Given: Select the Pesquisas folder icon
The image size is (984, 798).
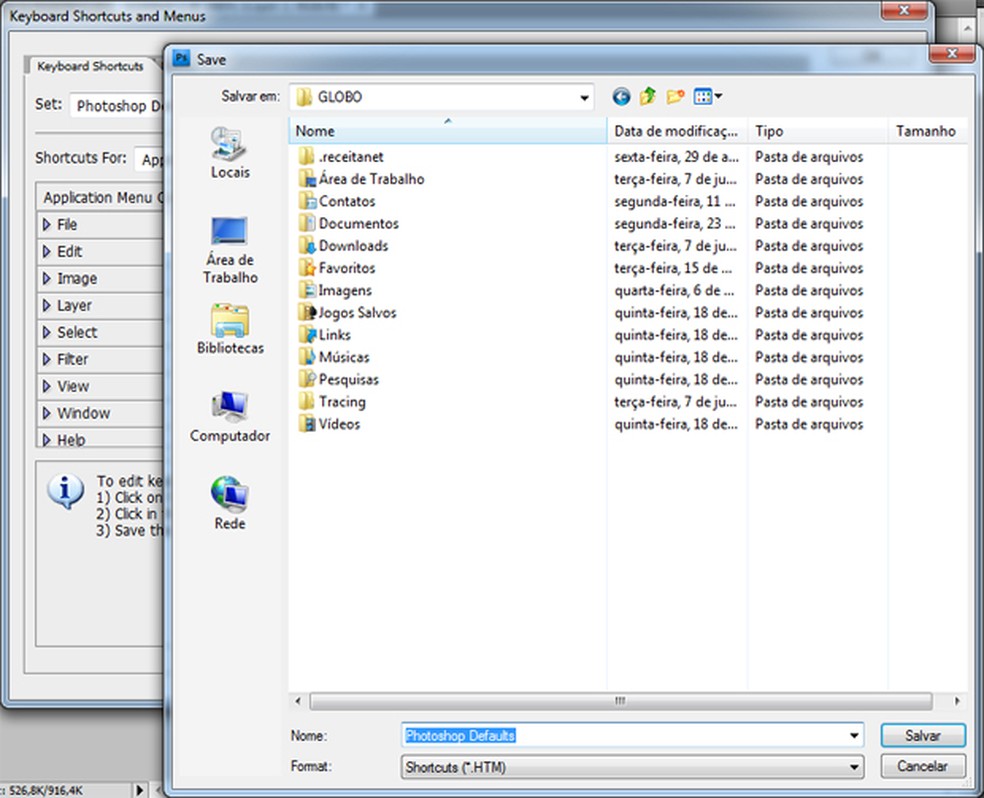Looking at the screenshot, I should [307, 379].
